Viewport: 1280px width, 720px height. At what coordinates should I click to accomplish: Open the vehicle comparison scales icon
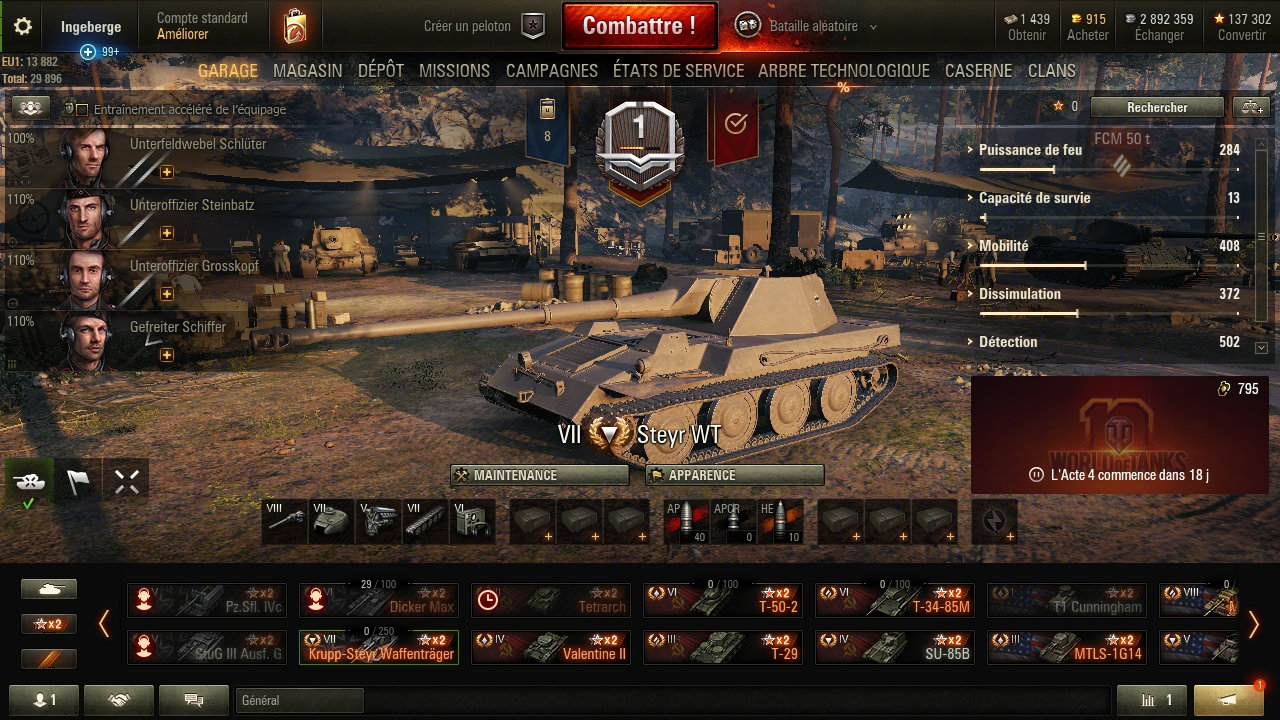tap(1250, 107)
